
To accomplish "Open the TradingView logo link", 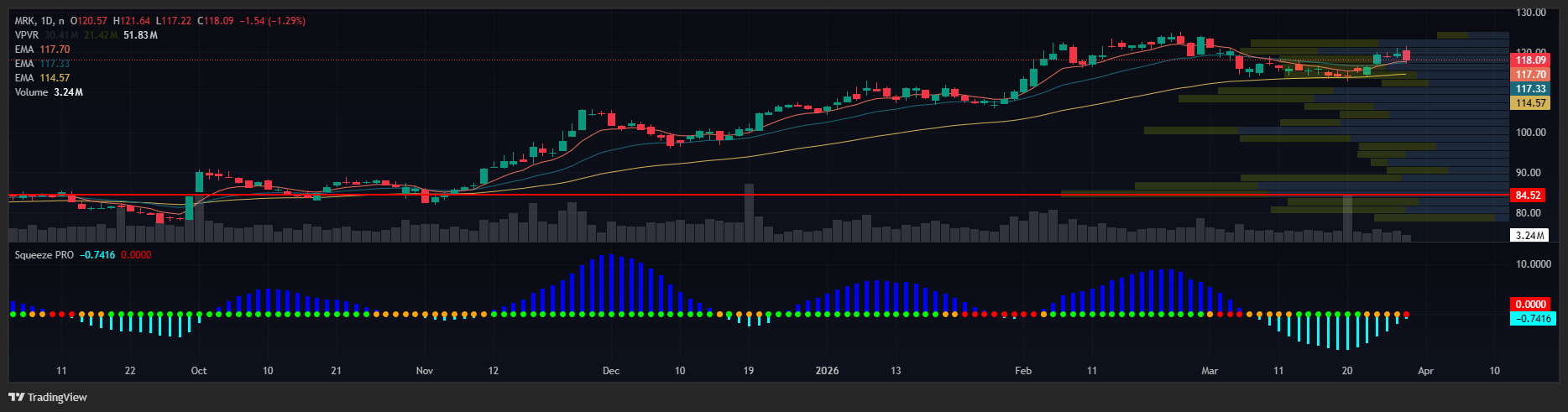I will (48, 397).
